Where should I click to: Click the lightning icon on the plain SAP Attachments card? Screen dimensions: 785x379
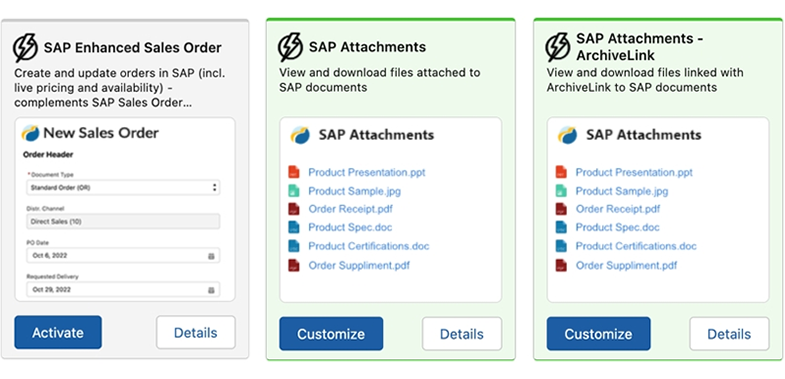(290, 48)
